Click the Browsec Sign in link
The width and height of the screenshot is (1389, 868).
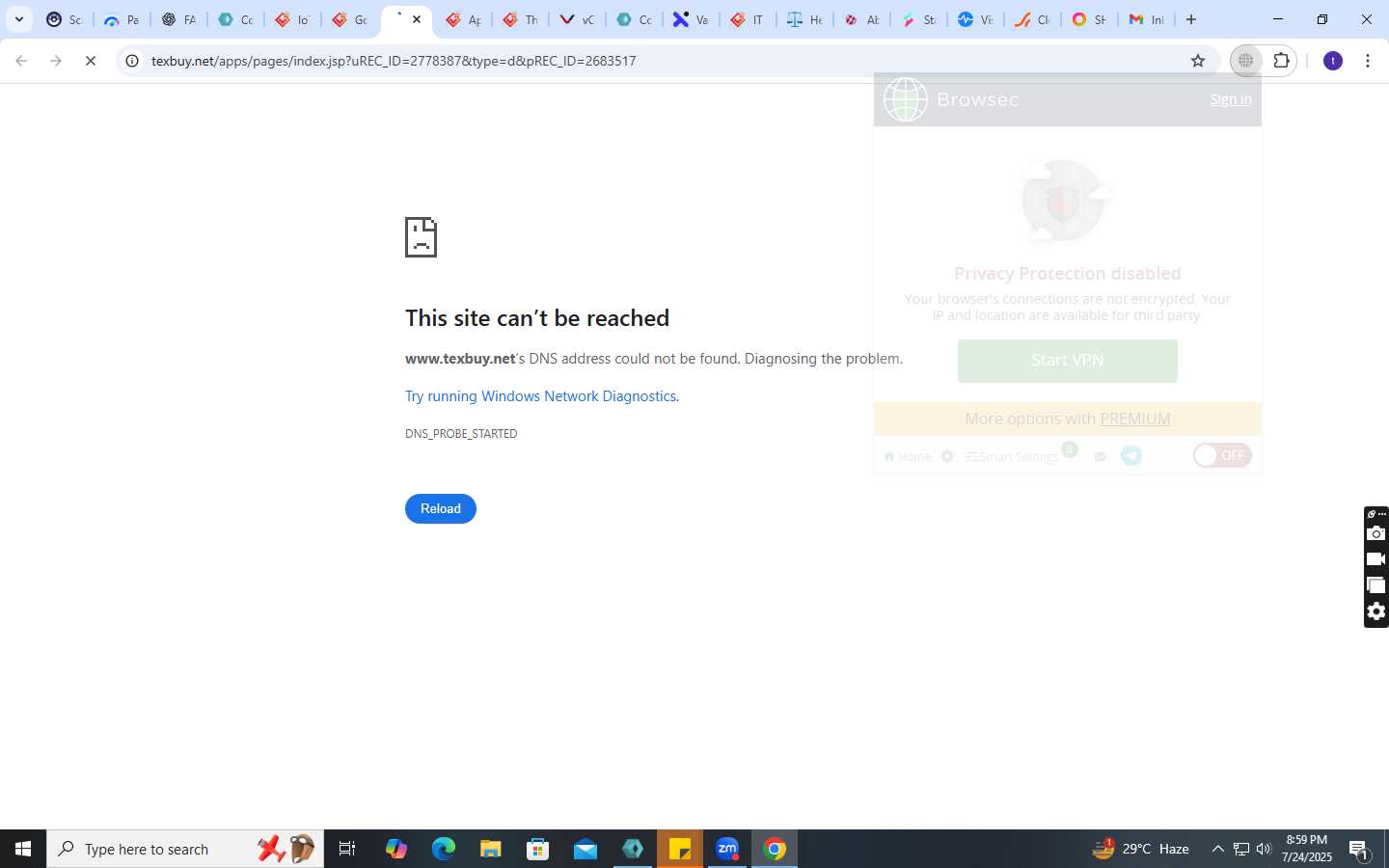(1231, 99)
